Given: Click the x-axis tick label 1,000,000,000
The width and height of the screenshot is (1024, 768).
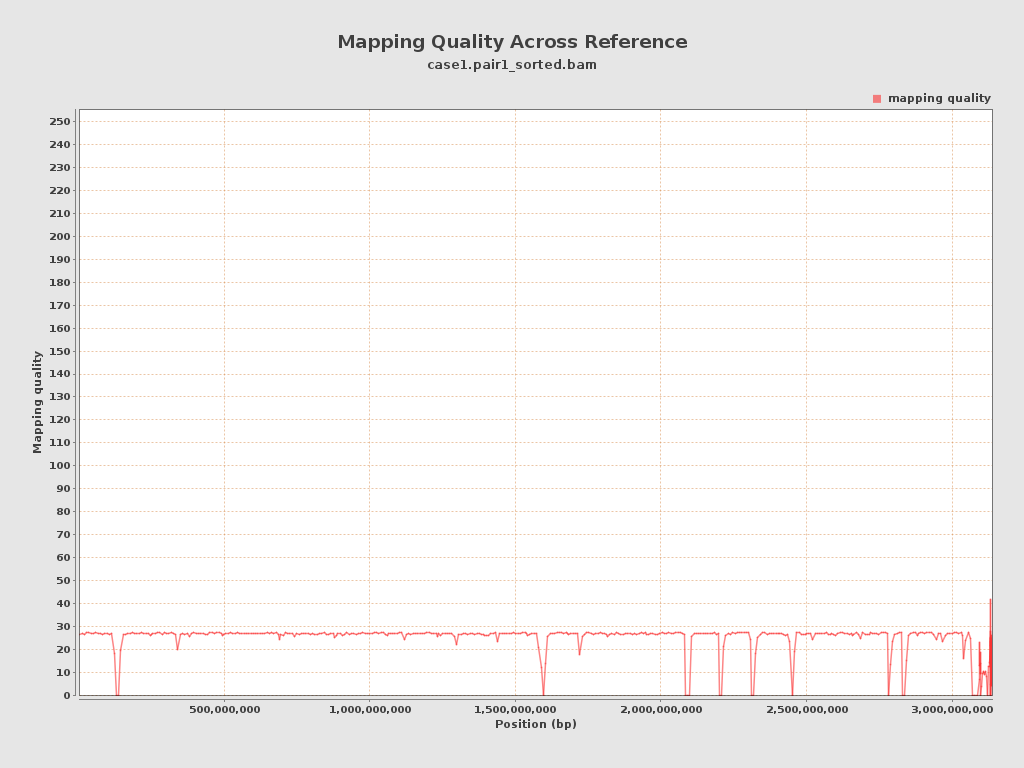Looking at the screenshot, I should 370,709.
